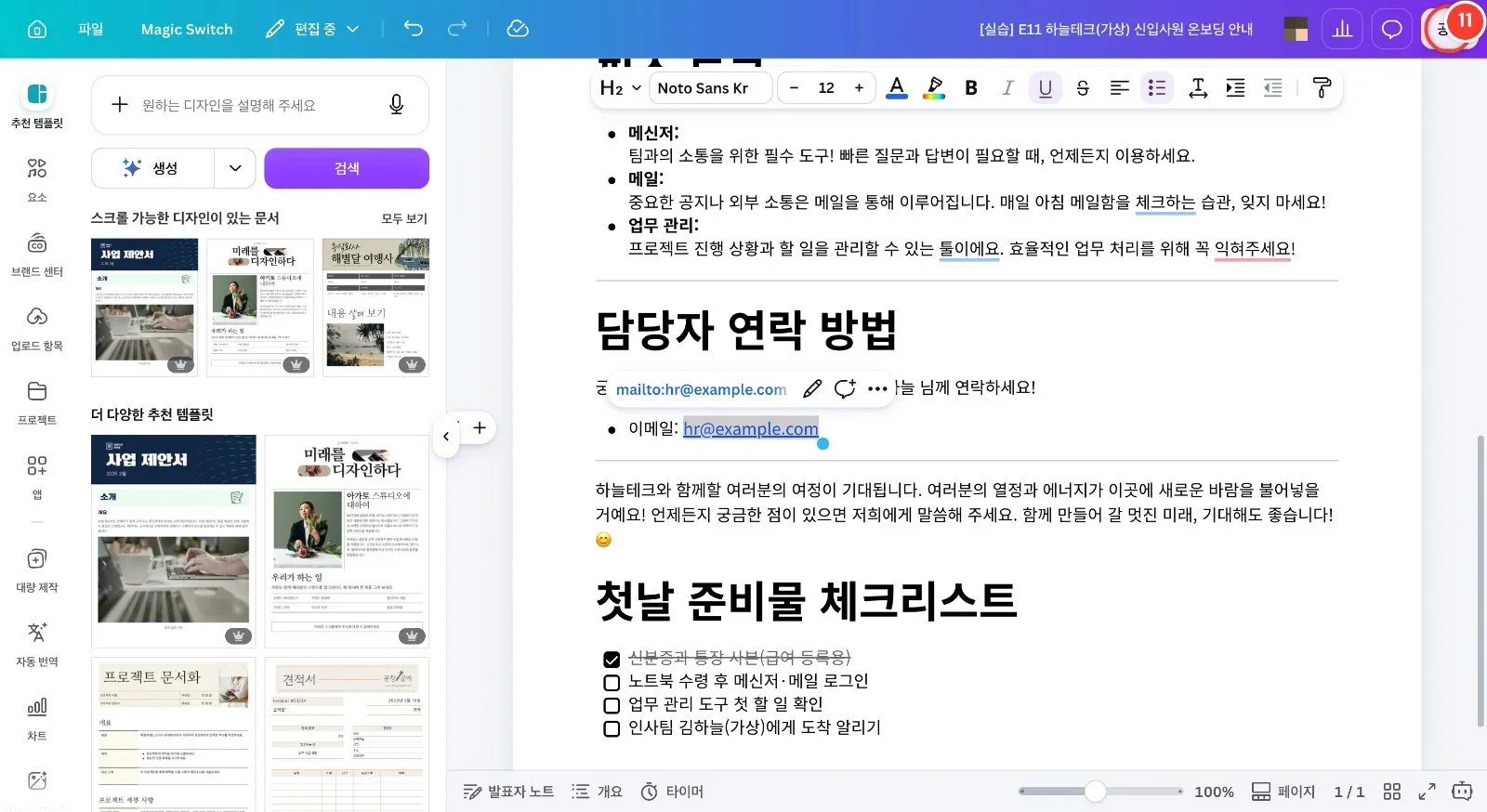1487x812 pixels.
Task: Expand 편집 중 editing mode dropdown
Action: tap(312, 29)
